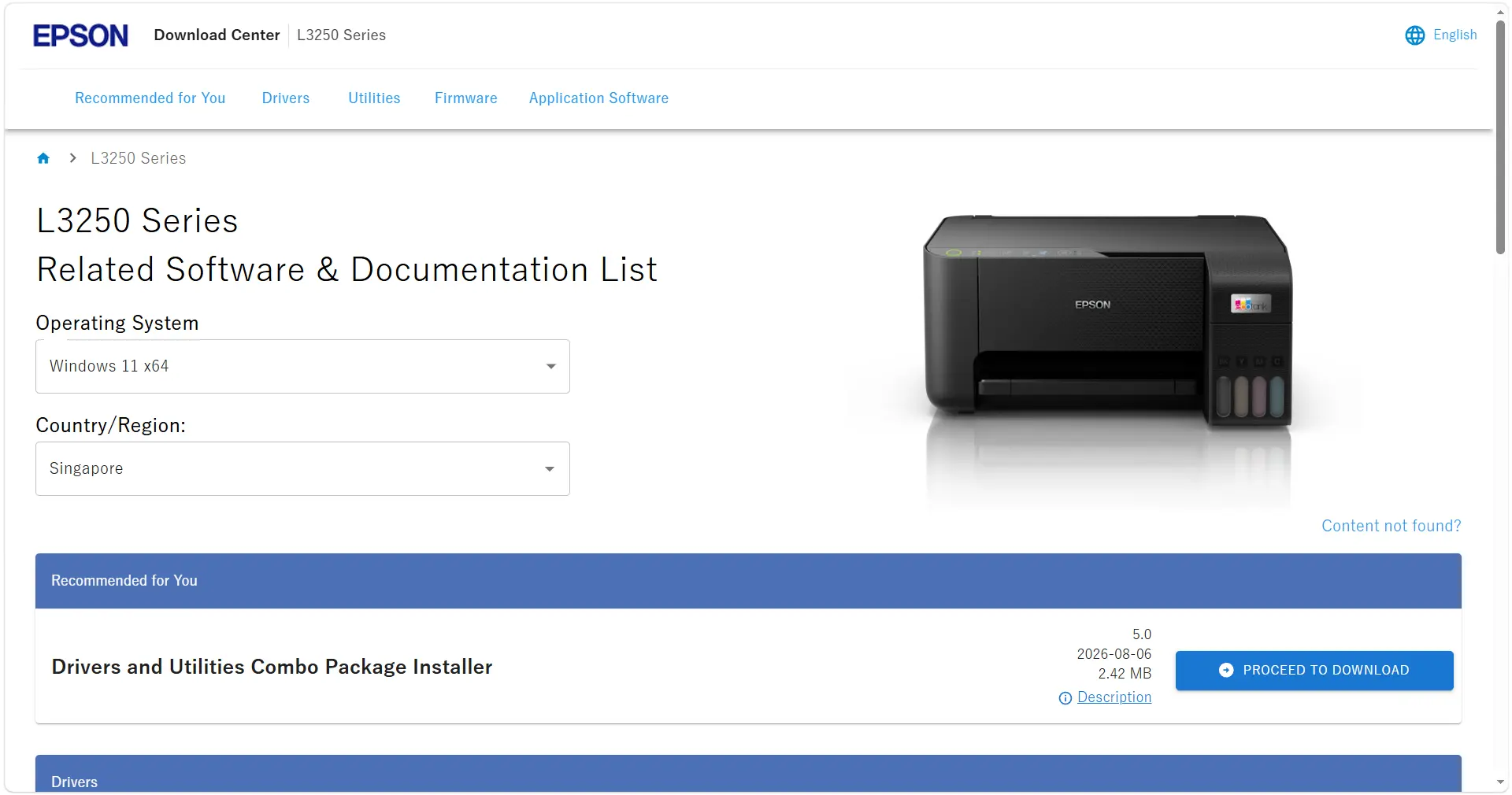1512x795 pixels.
Task: Click Drivers and Utilities Combo Package Installer title
Action: click(x=272, y=667)
